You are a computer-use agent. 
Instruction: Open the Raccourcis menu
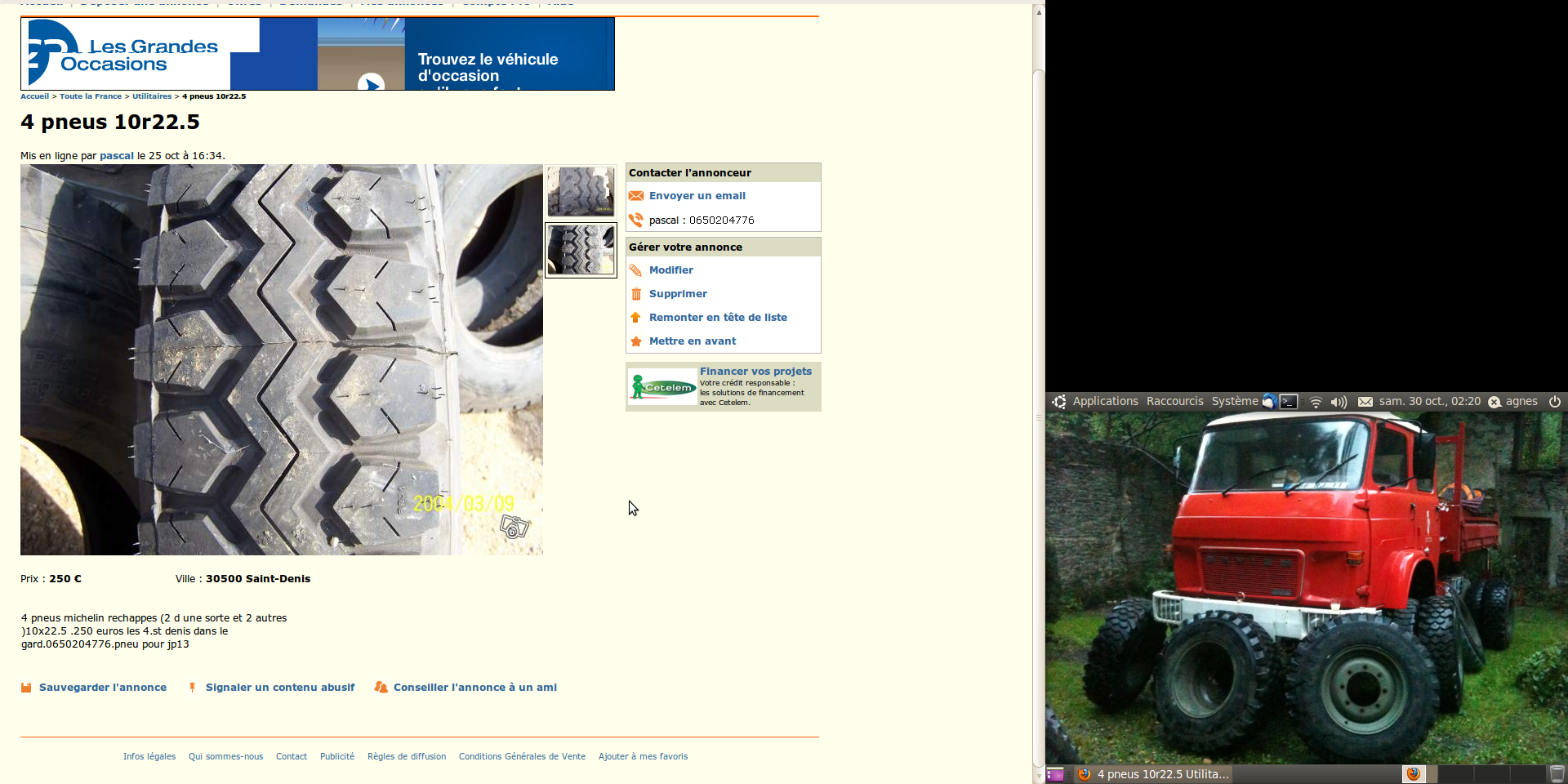1174,401
